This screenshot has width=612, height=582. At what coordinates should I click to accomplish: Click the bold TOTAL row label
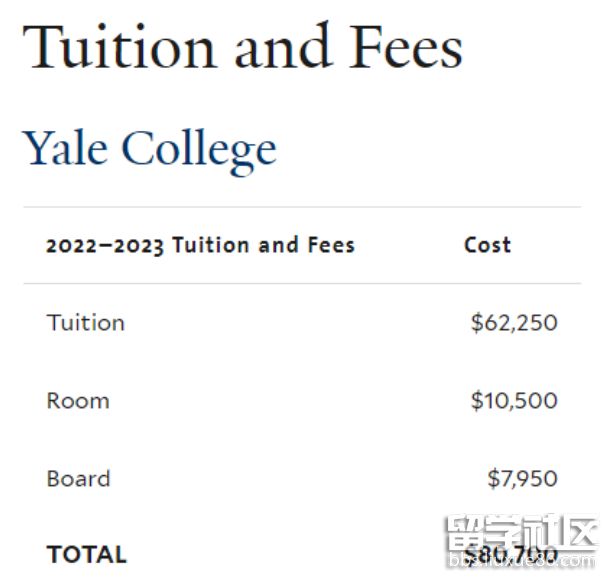(86, 555)
